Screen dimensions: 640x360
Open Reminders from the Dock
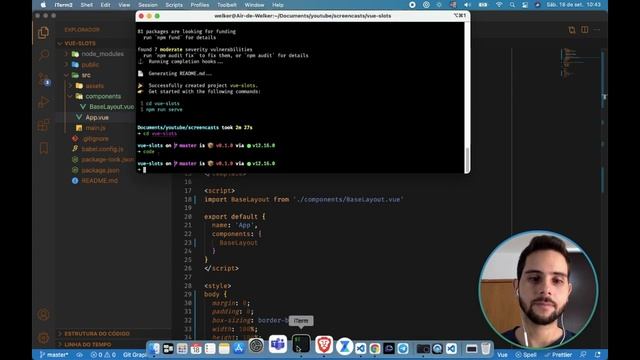pyautogui.click(x=210, y=348)
